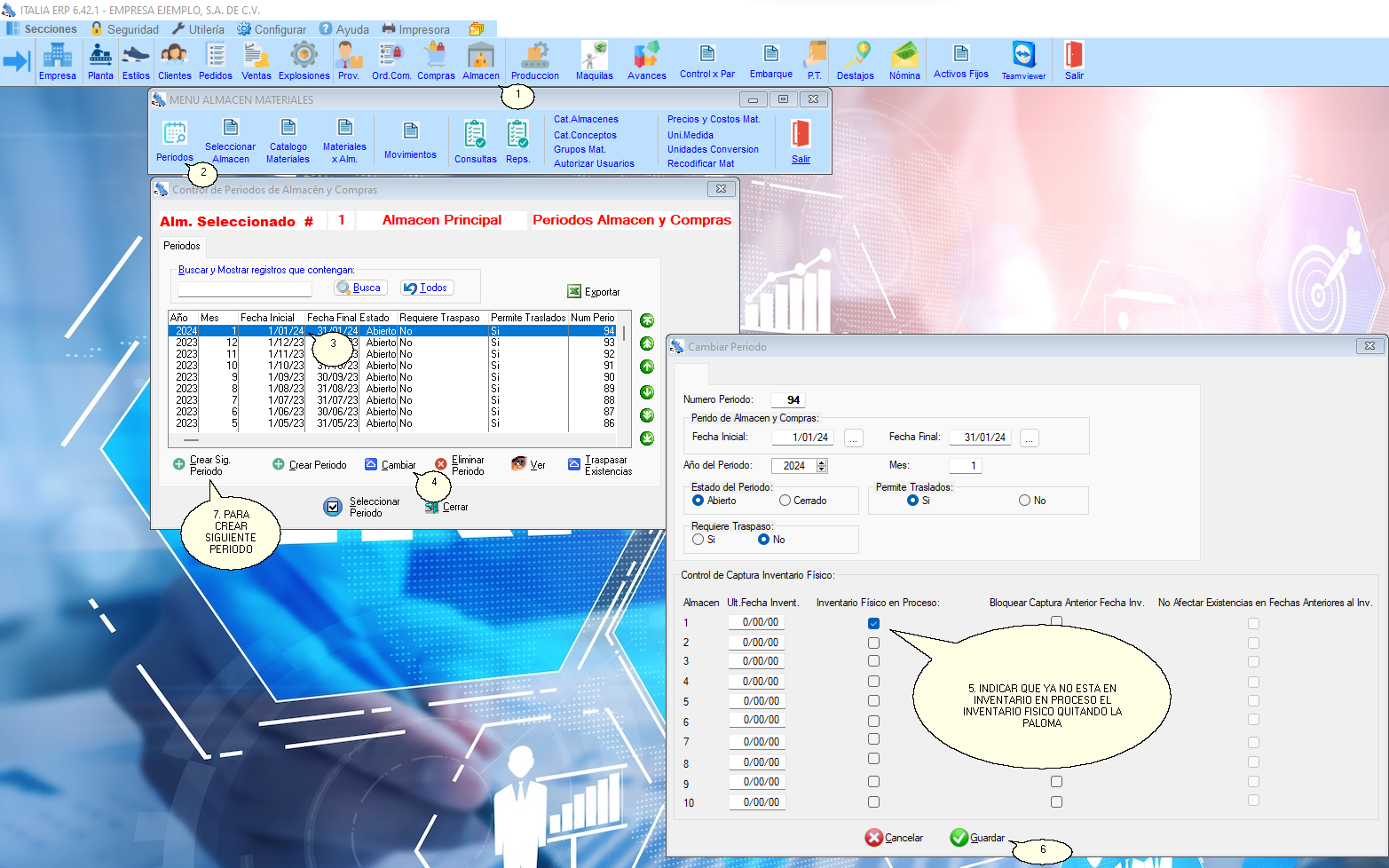Open the Fecha Inicial date picker button
This screenshot has width=1389, height=868.
(x=853, y=438)
